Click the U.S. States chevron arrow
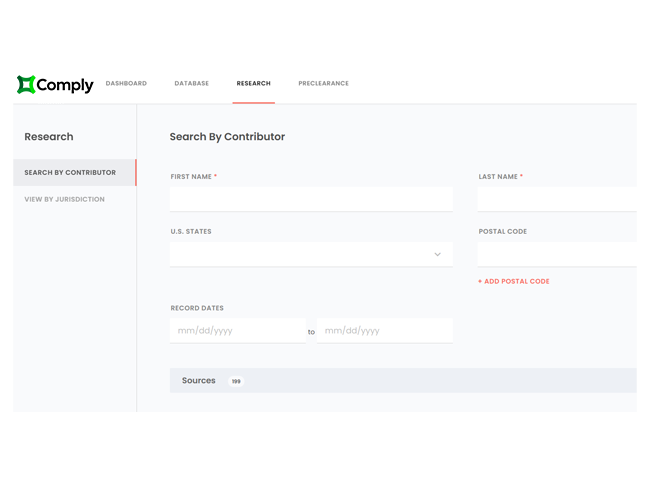650x479 pixels. click(437, 254)
